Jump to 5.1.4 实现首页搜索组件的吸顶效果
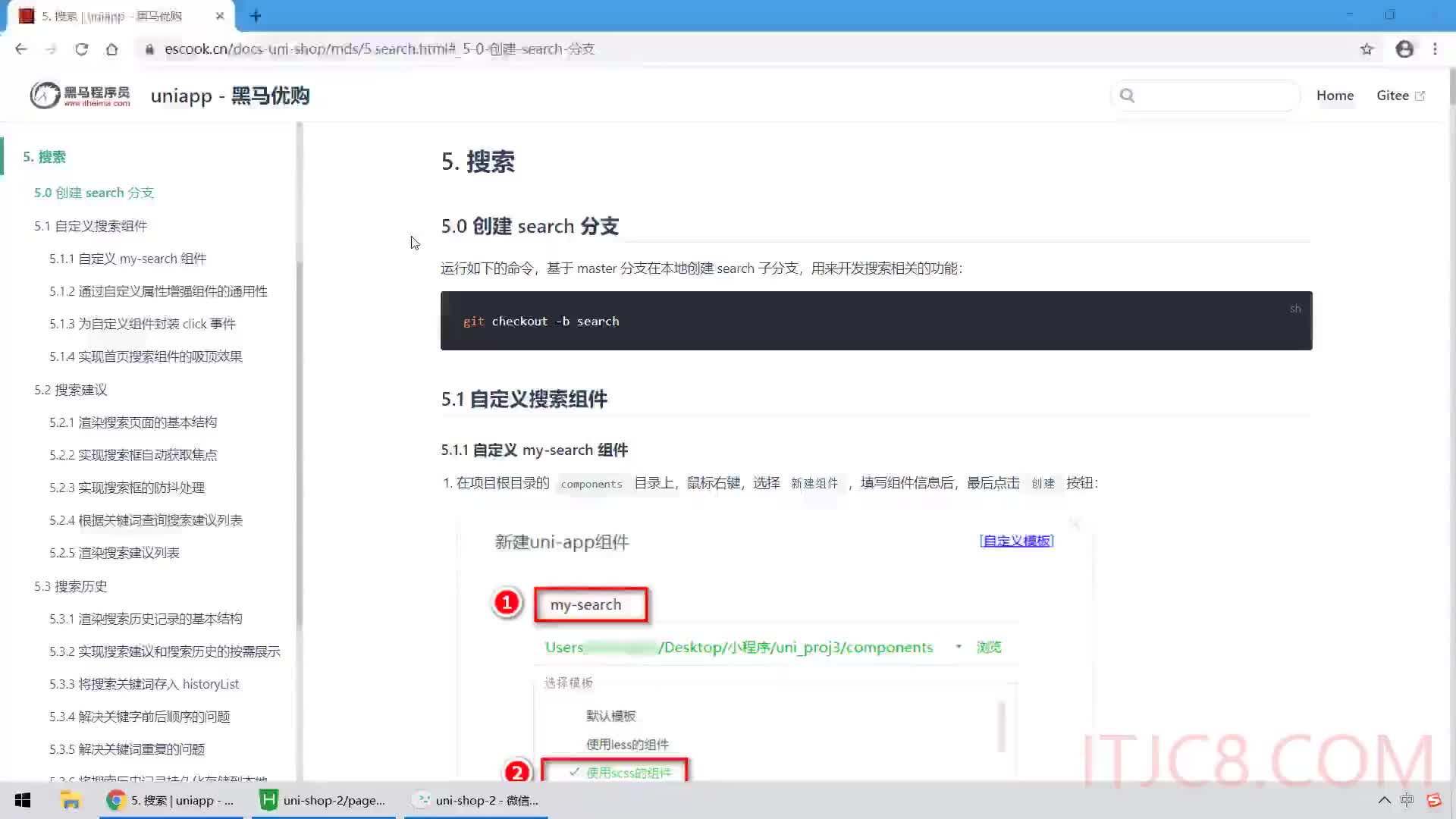The width and height of the screenshot is (1456, 819). (x=146, y=356)
